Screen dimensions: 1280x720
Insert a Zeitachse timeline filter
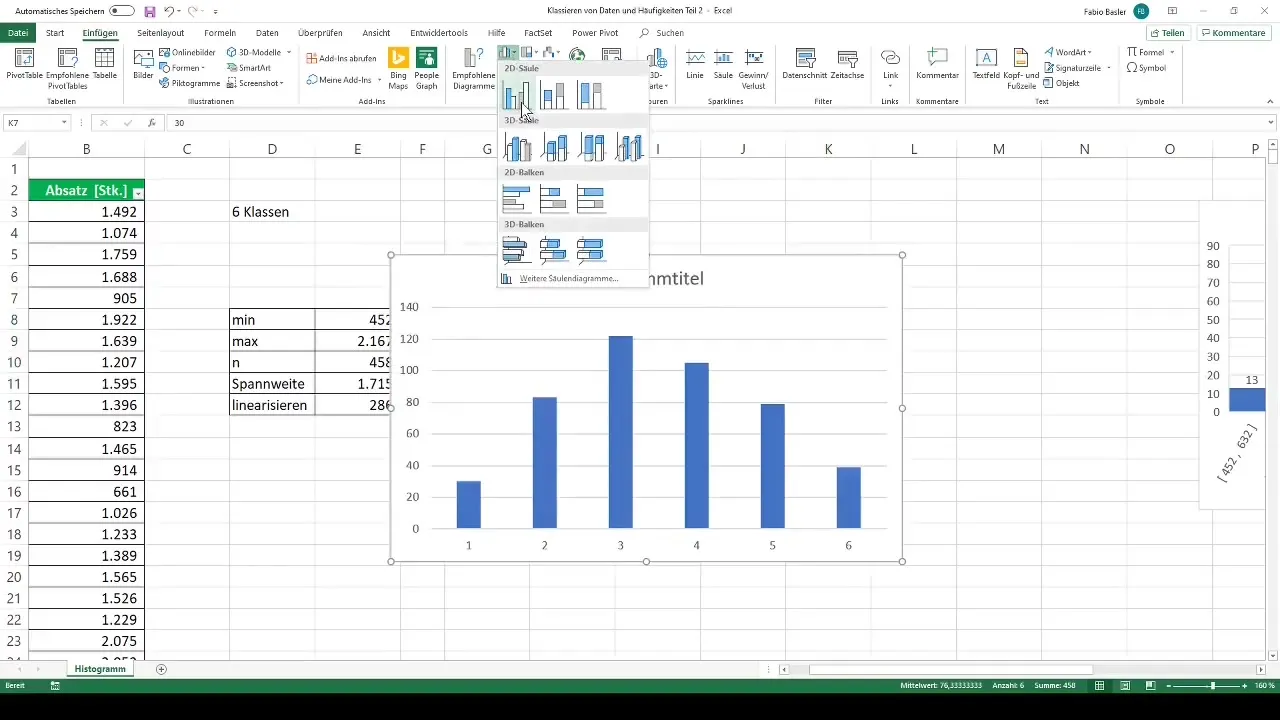pos(847,65)
